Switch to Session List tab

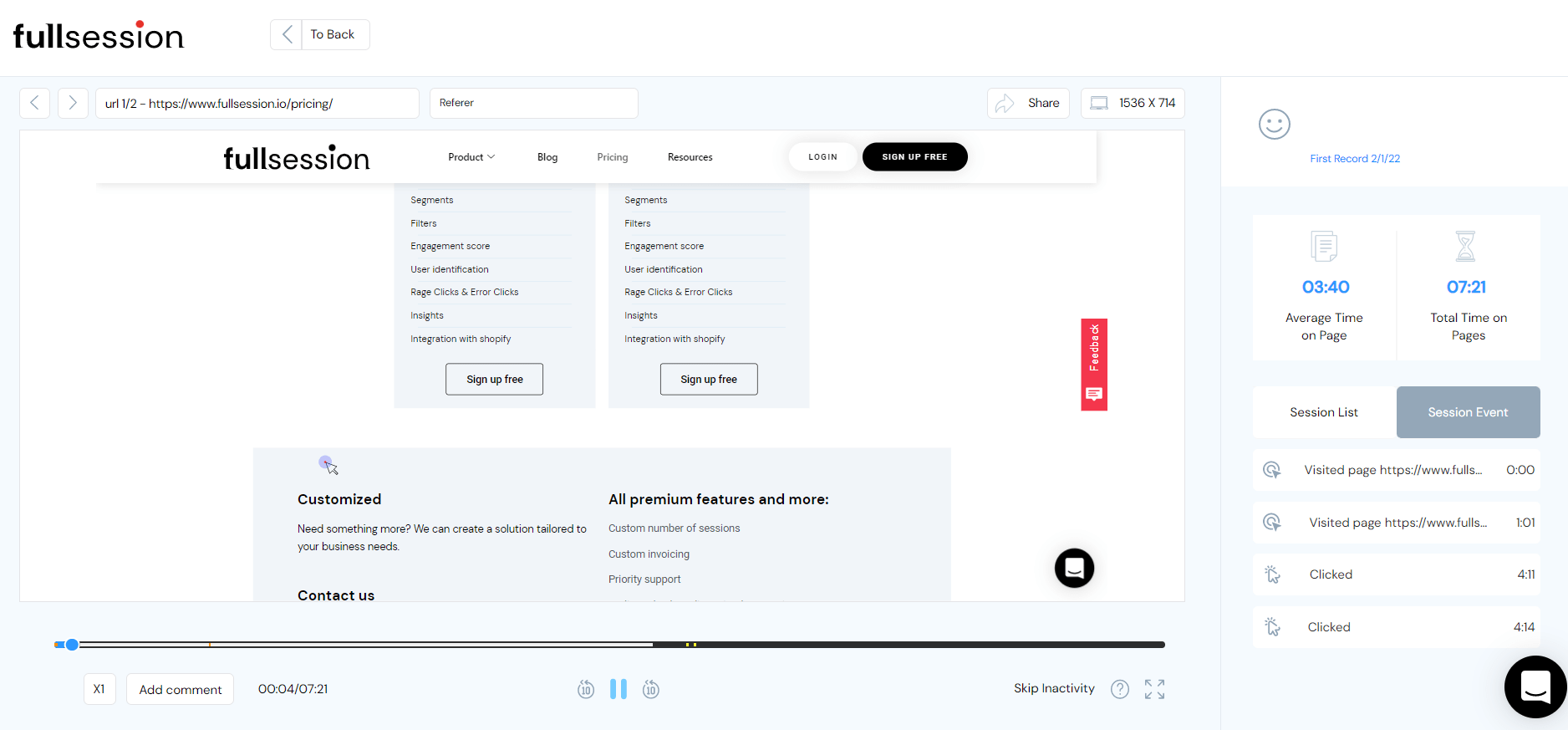[x=1323, y=412]
